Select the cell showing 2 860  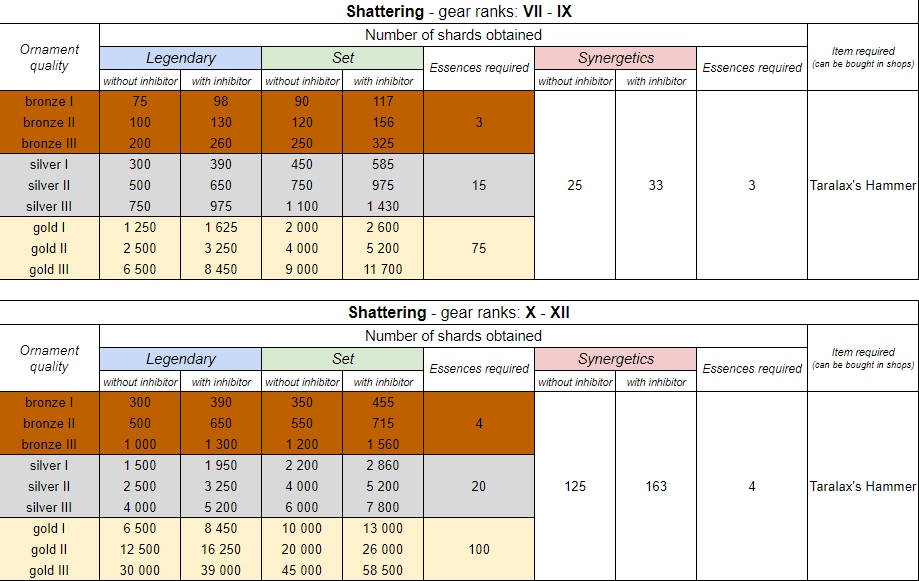[383, 466]
